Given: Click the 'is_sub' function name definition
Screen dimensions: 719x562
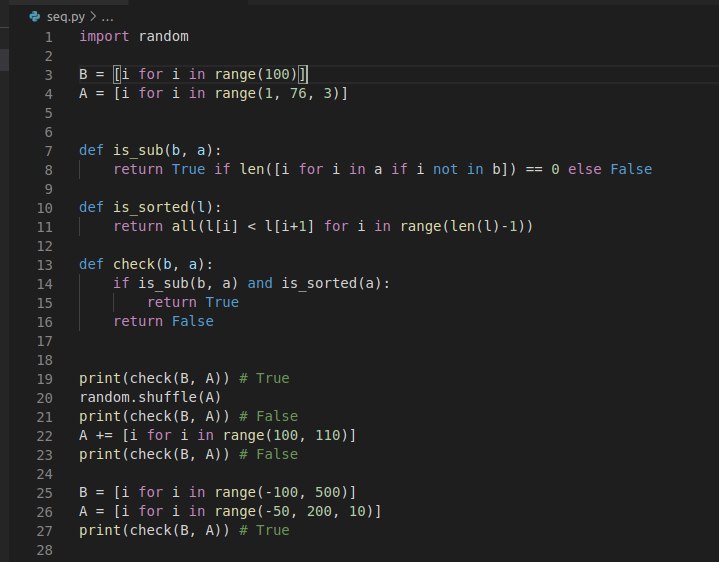Looking at the screenshot, I should point(138,150).
